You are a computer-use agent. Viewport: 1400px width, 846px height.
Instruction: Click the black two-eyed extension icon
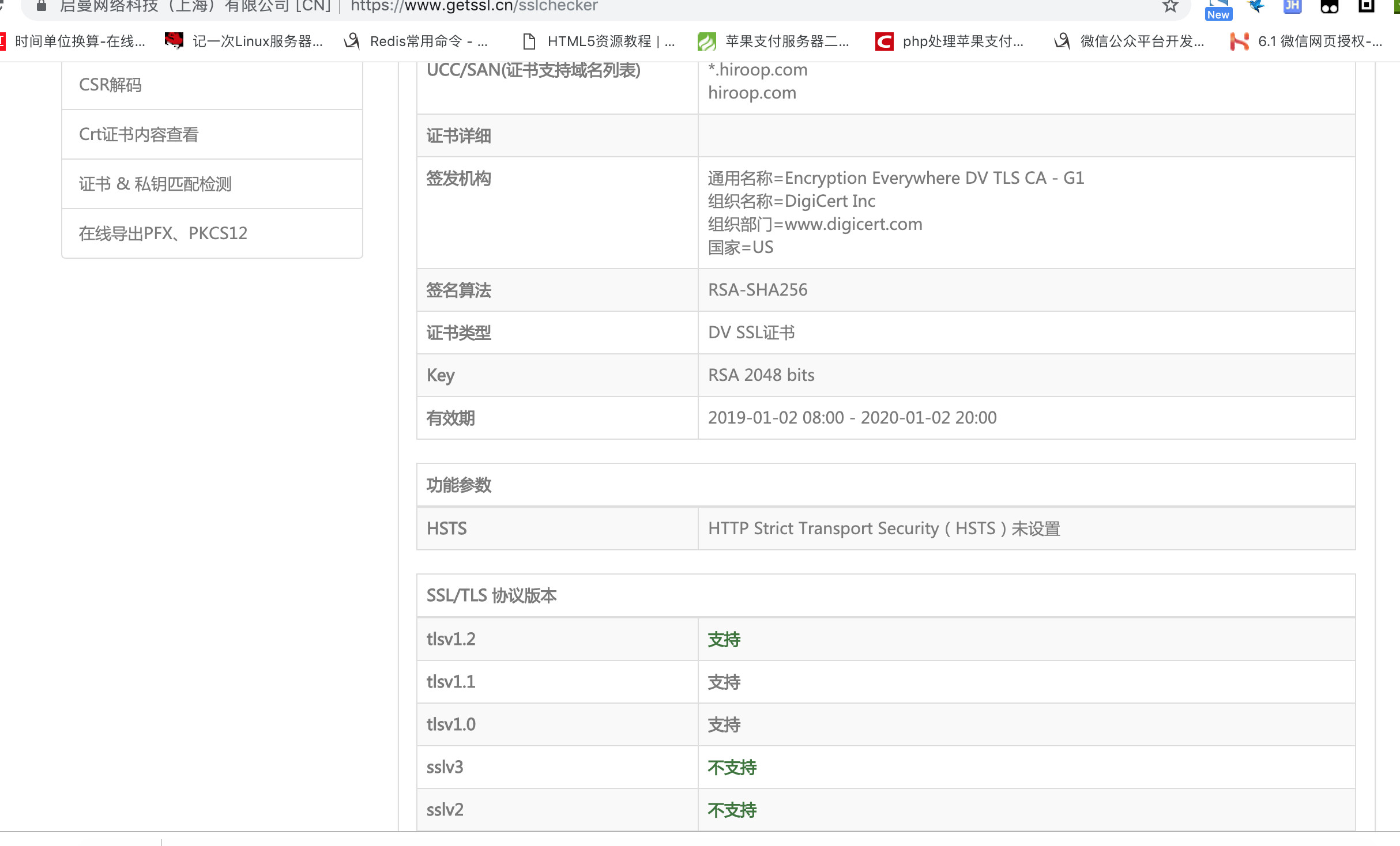(x=1329, y=7)
